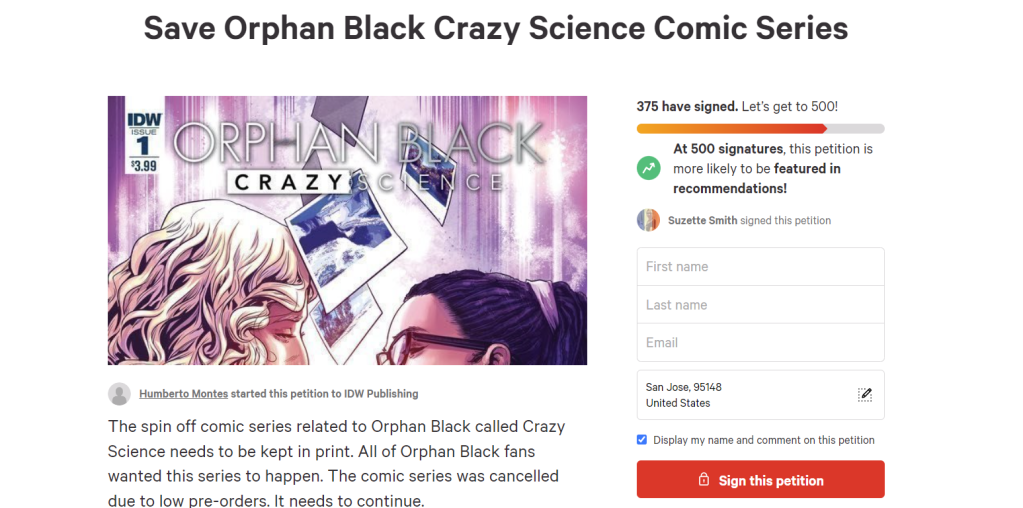The width and height of the screenshot is (1023, 508).
Task: Click the edit location pencil icon
Action: pos(865,394)
